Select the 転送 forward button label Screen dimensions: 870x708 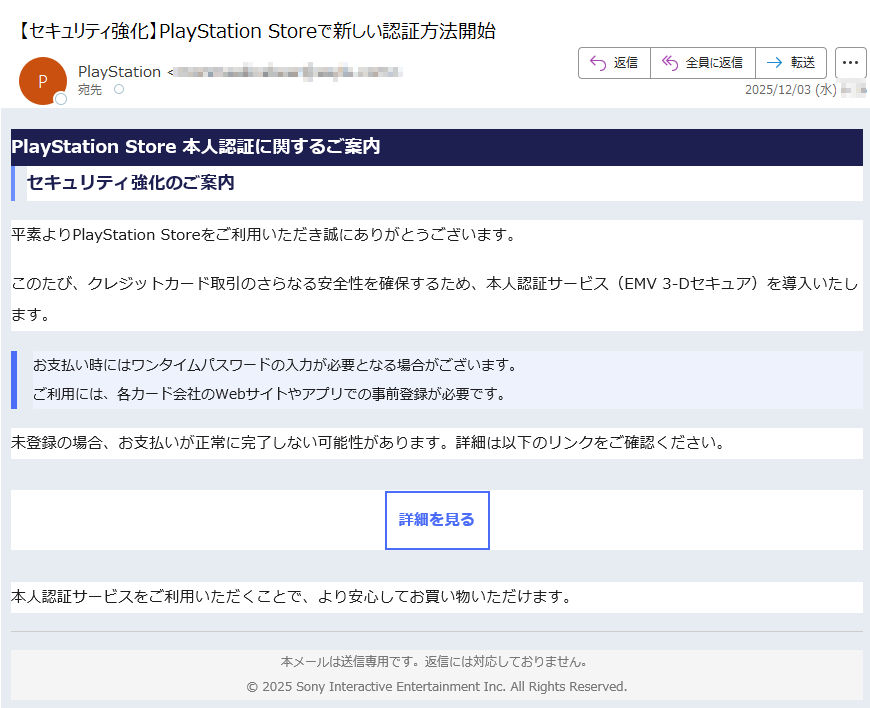point(803,63)
